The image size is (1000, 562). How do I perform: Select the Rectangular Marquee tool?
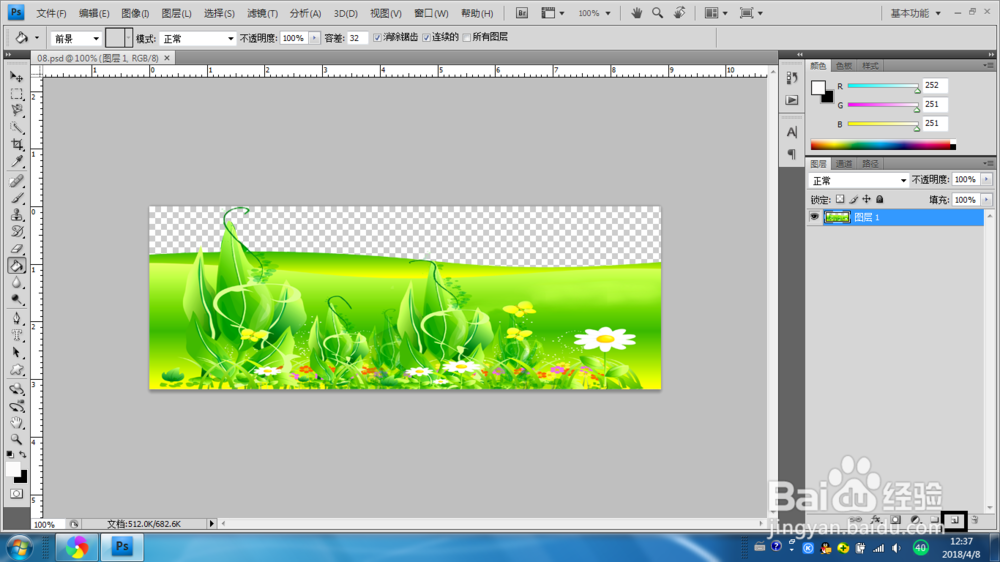(17, 94)
